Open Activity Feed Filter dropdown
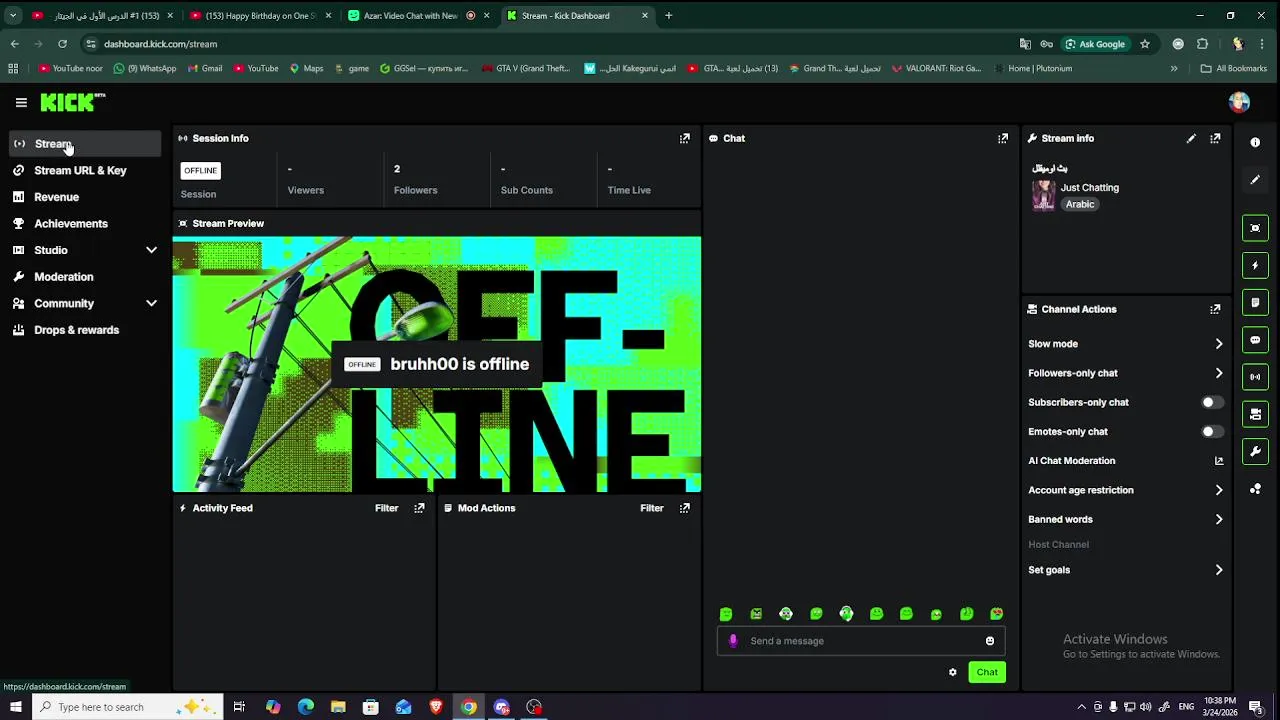Screen dimensions: 1280x720 point(386,508)
